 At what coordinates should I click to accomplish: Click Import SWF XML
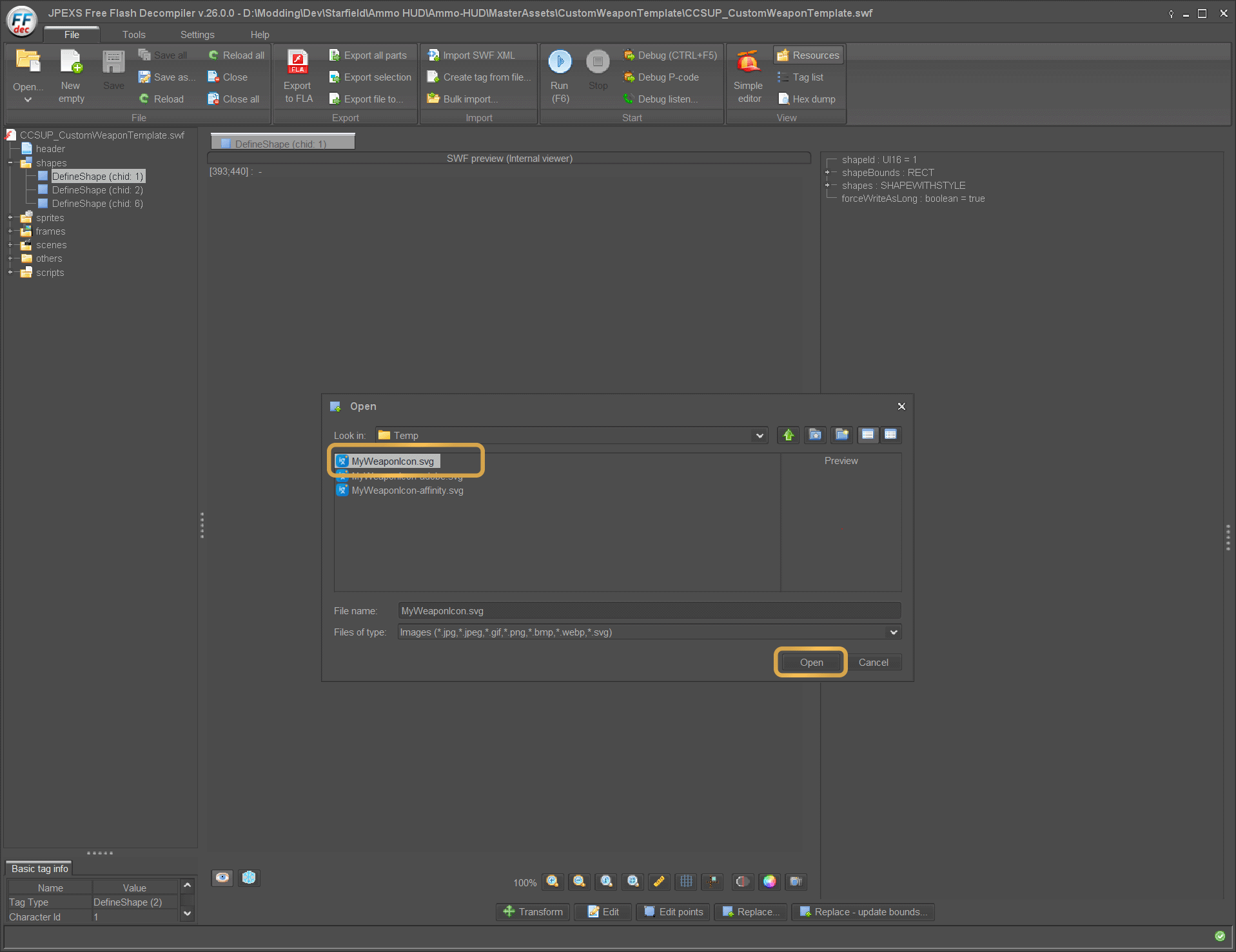tap(472, 55)
